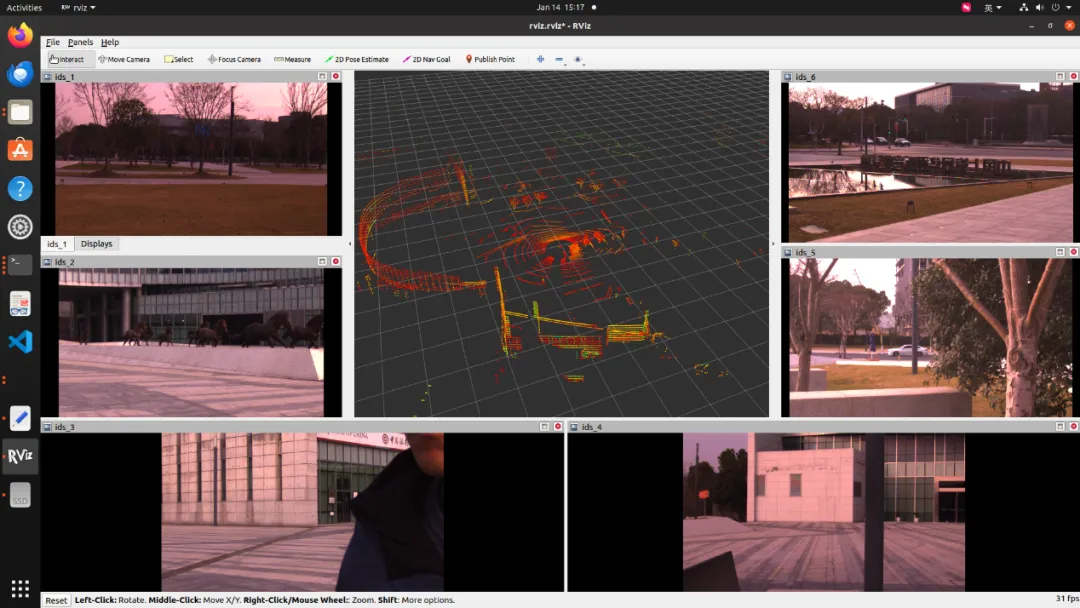This screenshot has width=1080, height=608.
Task: Launch Visual Studio Code from the dock
Action: point(20,342)
